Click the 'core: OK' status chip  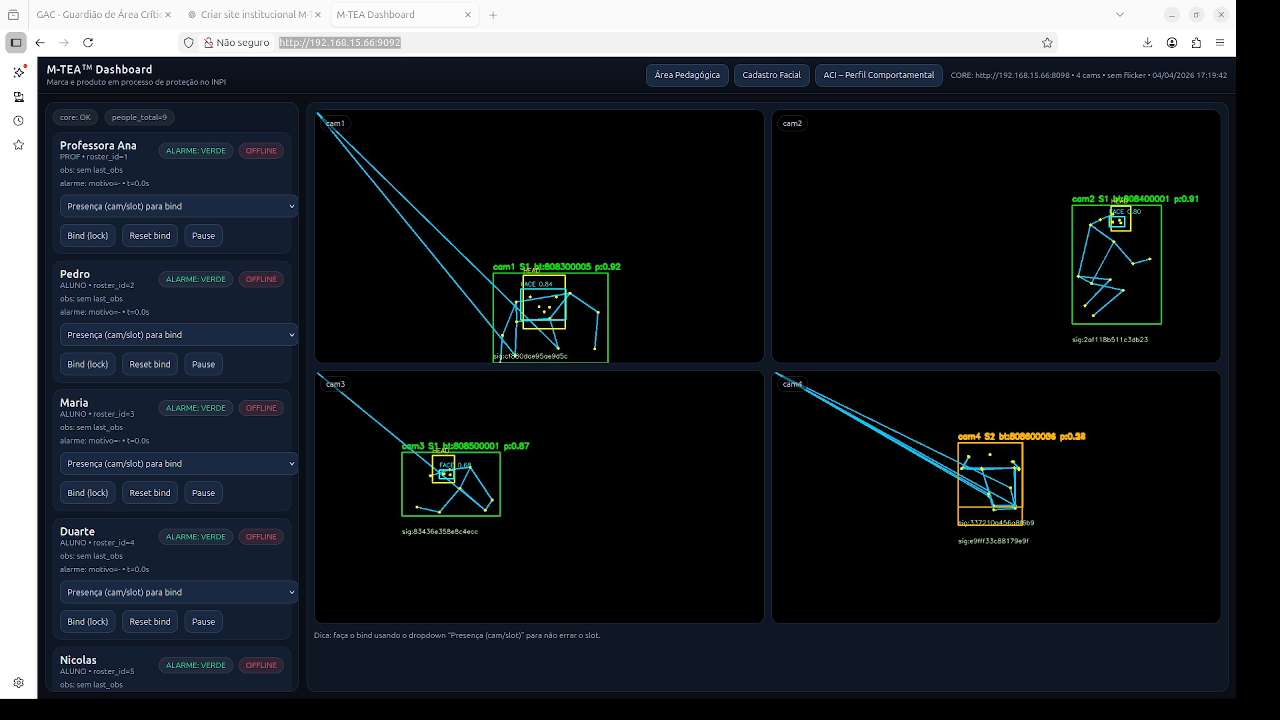tap(75, 117)
